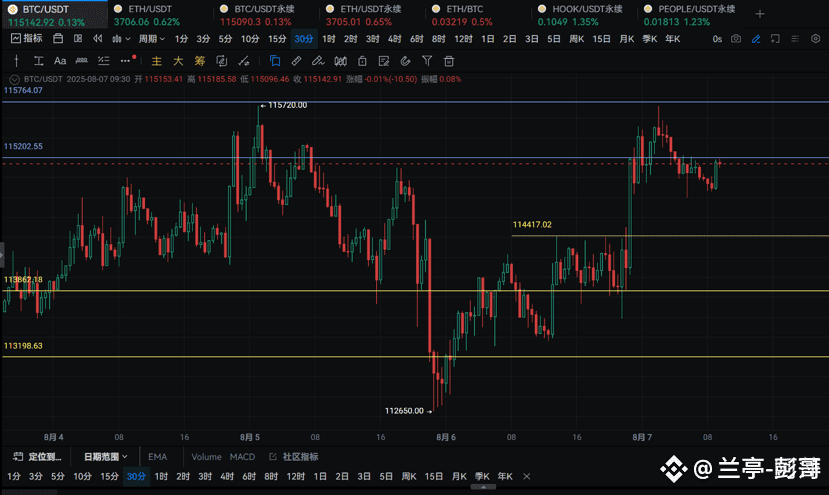The width and height of the screenshot is (829, 495).
Task: Click the 115764.07 blue line label
Action: click(23, 90)
